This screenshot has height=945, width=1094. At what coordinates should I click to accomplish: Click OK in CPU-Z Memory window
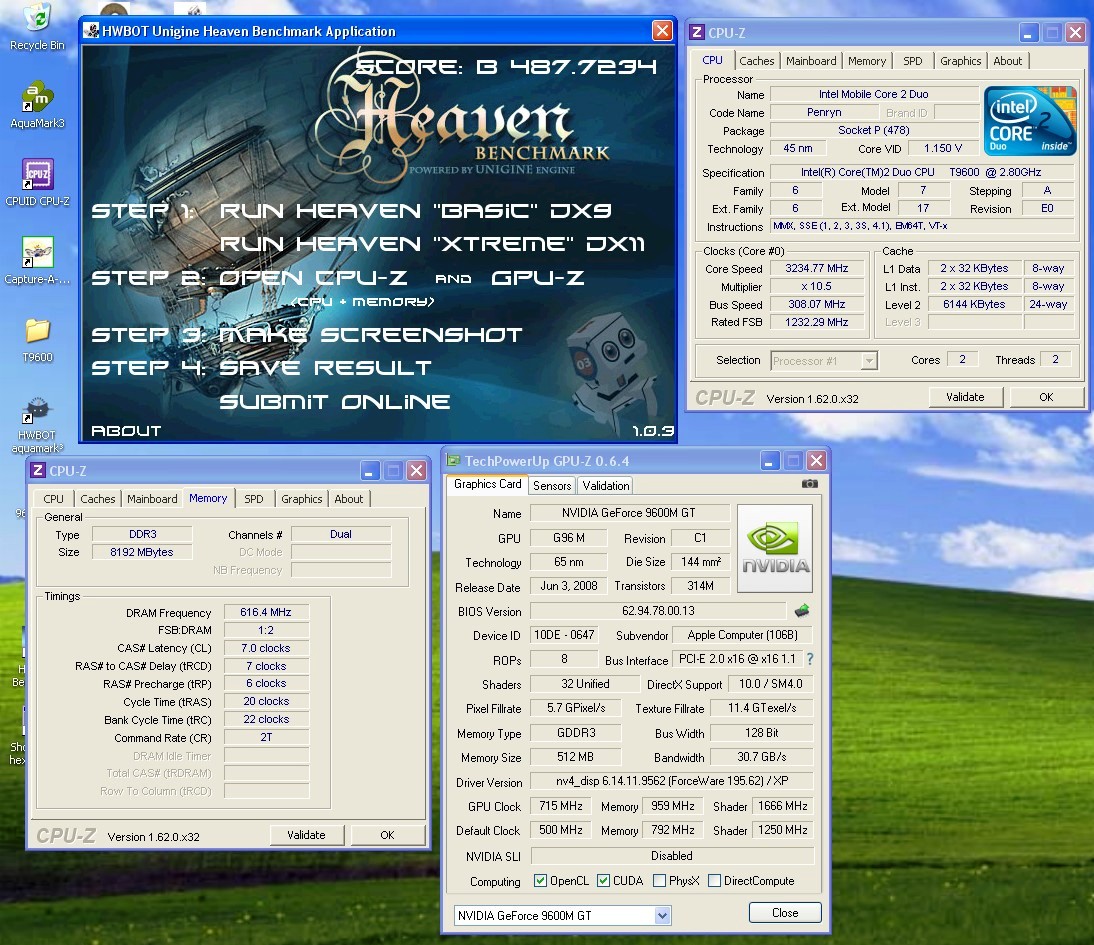[387, 835]
